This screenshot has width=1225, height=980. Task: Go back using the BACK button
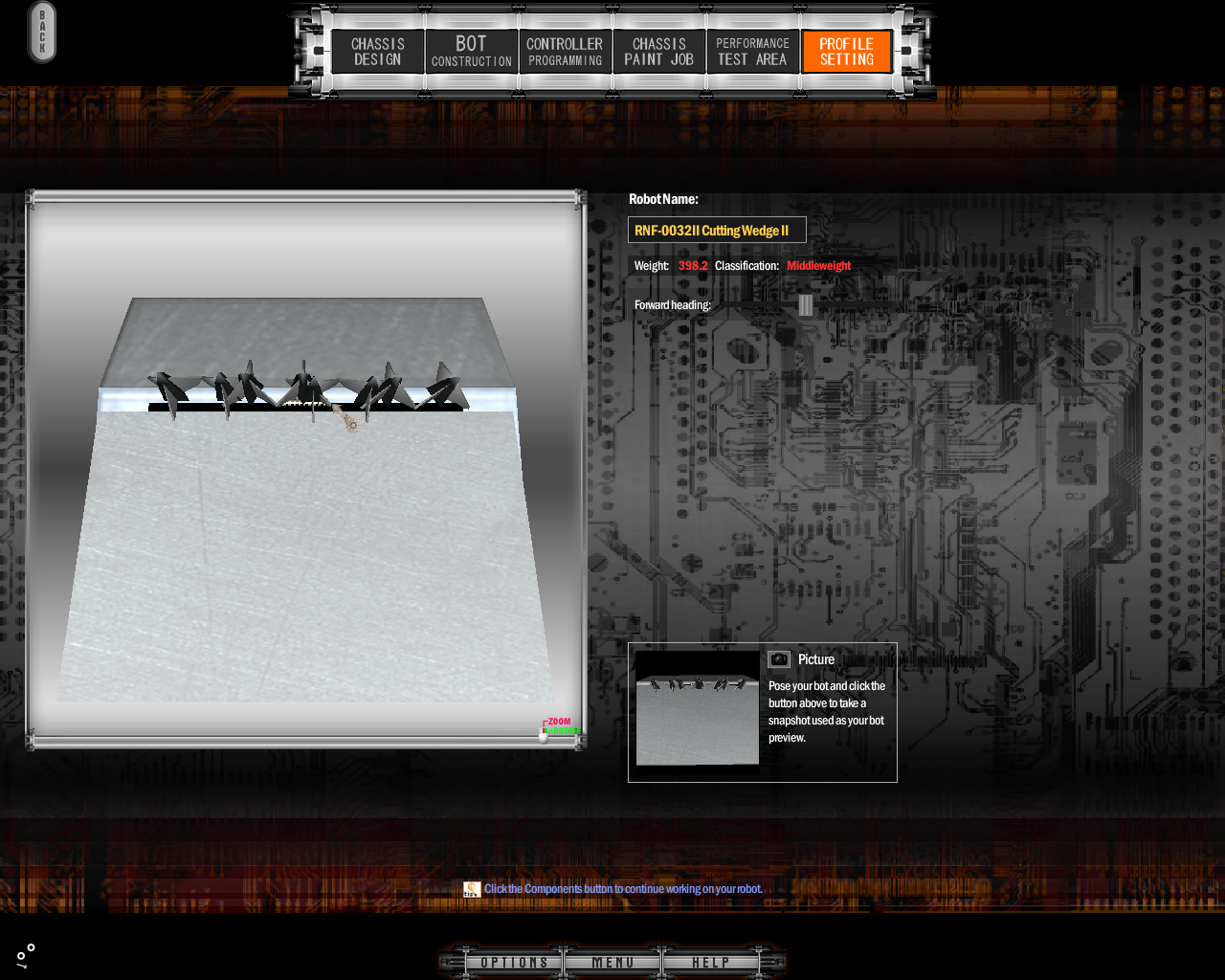tap(42, 32)
